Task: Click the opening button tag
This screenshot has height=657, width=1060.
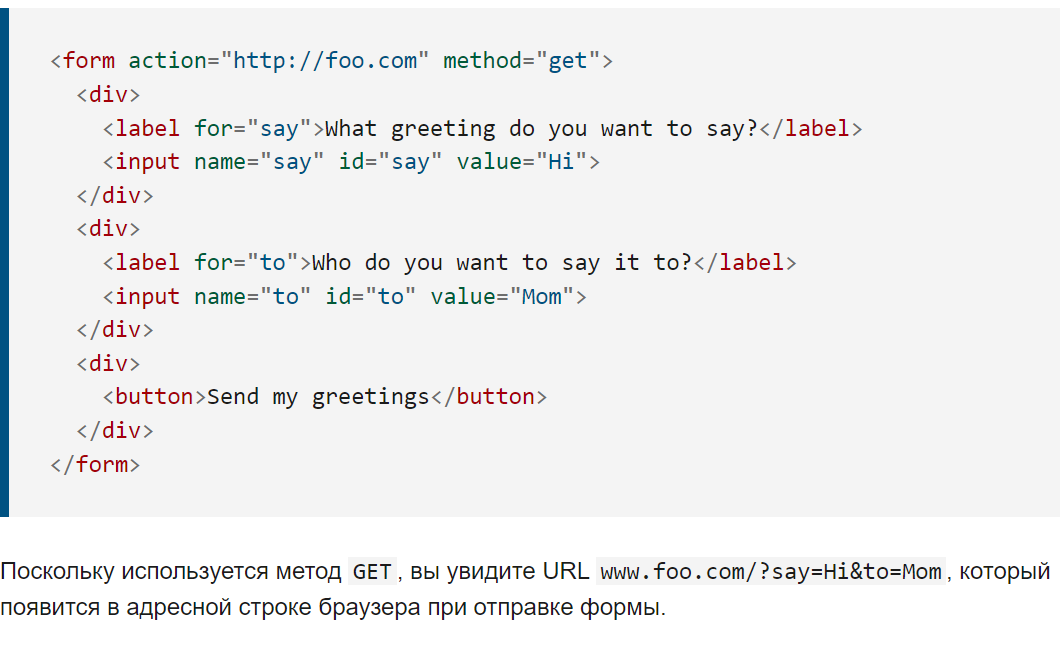Action: (154, 397)
